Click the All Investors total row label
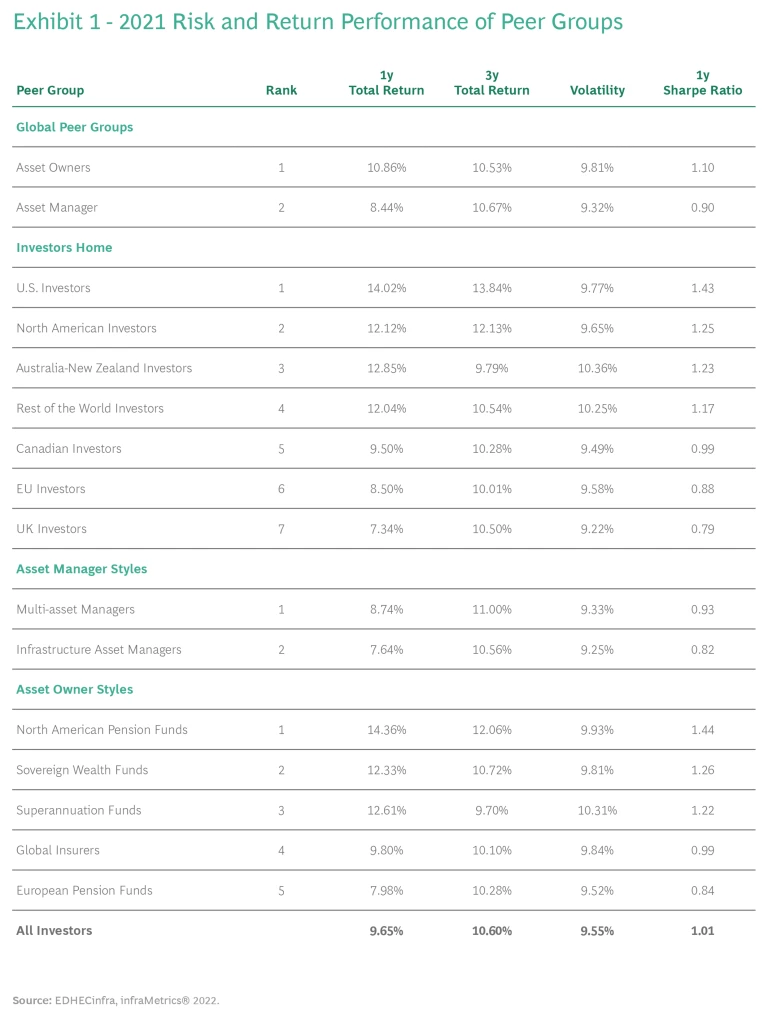Viewport: 768px width, 1018px height. 54,930
